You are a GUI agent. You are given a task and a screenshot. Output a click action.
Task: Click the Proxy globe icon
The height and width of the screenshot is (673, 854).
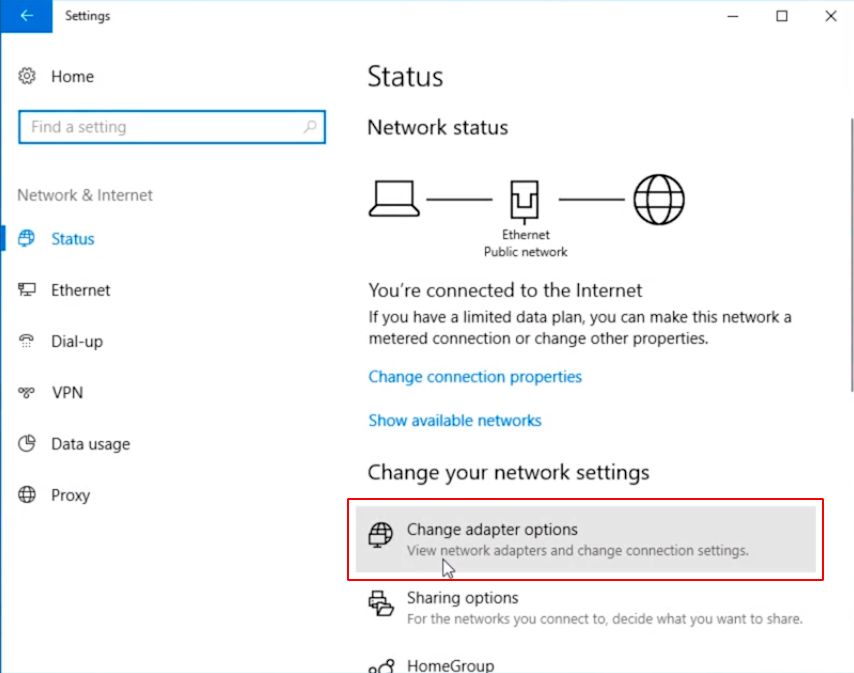click(27, 494)
